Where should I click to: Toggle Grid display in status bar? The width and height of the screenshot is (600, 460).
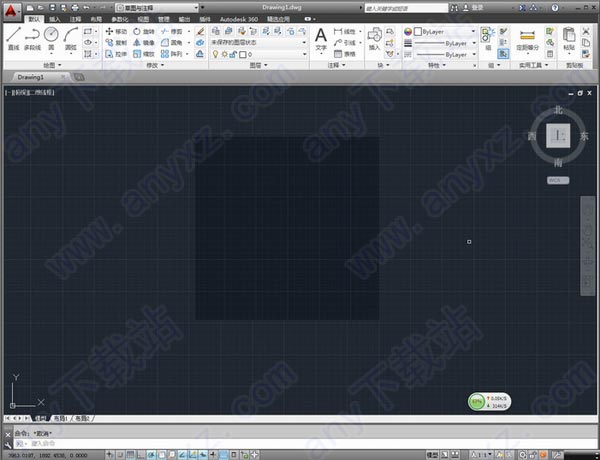[130, 455]
